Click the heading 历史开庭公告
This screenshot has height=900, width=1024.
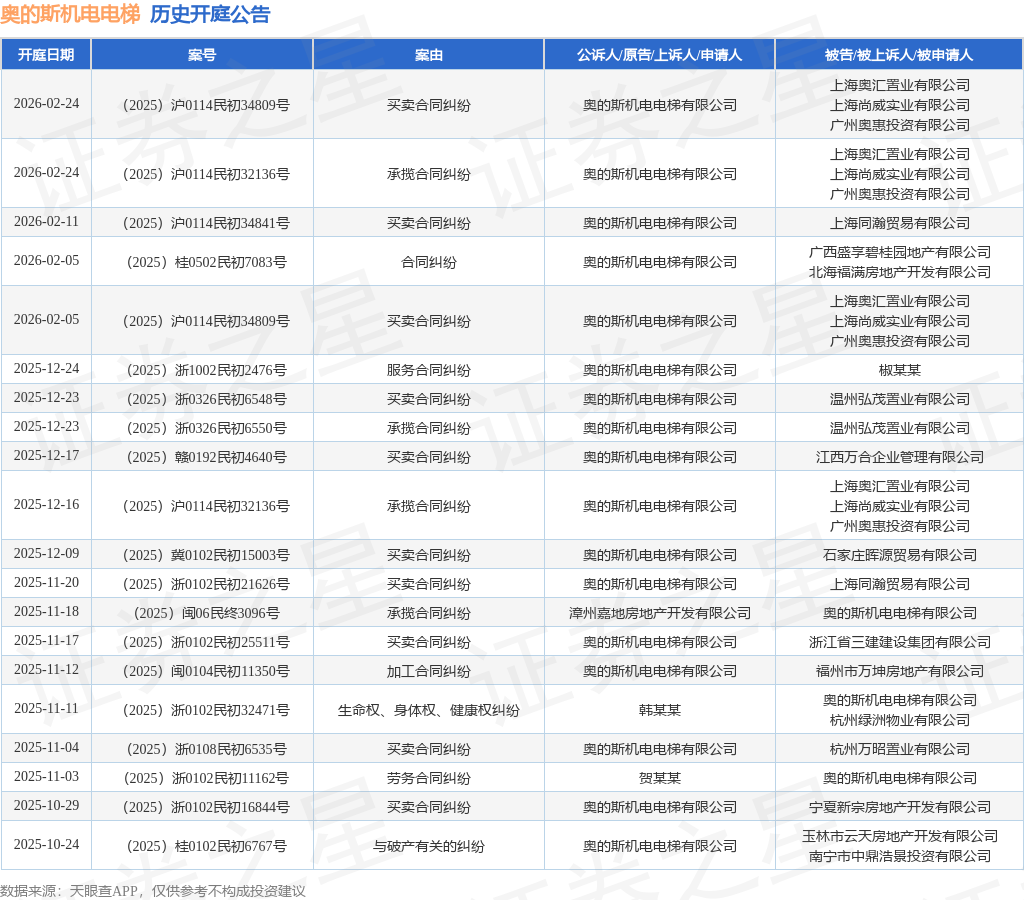tap(210, 14)
